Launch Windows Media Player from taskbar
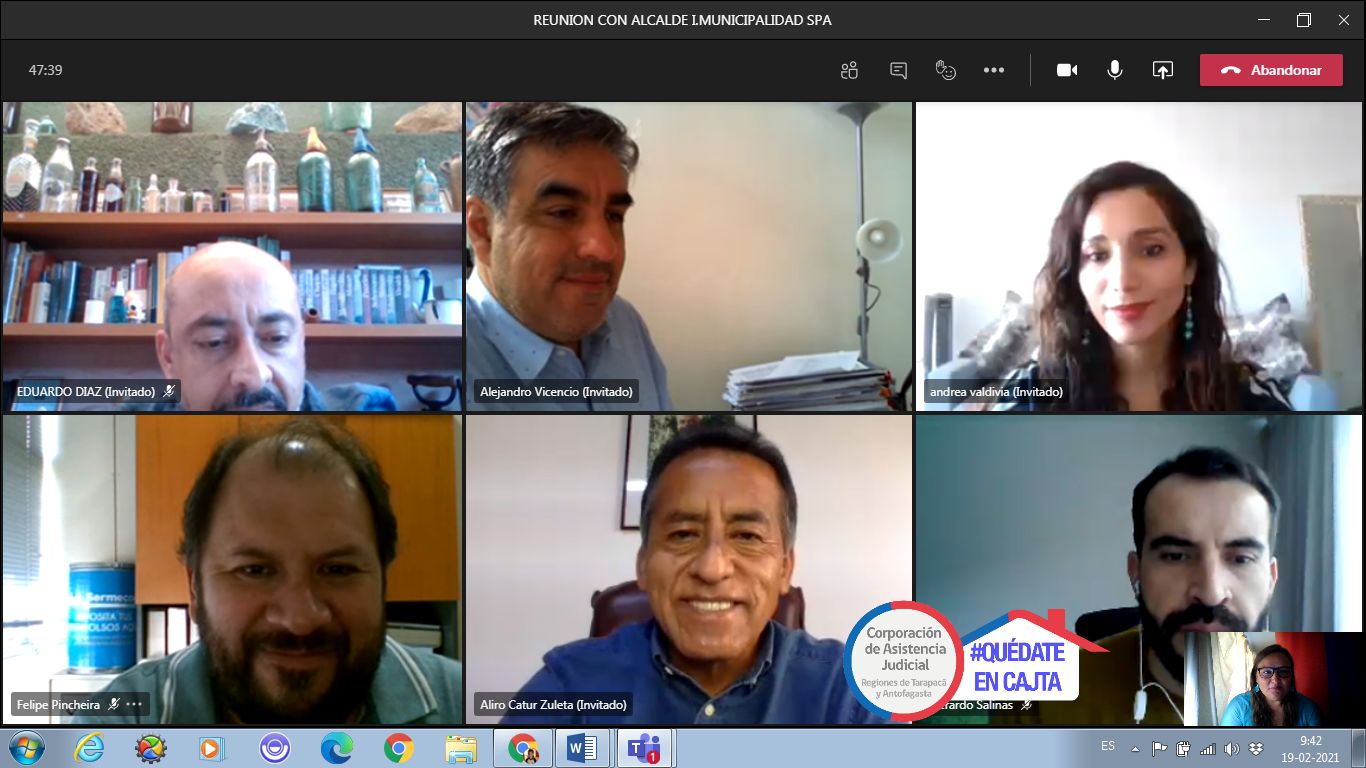This screenshot has width=1366, height=768. 212,748
